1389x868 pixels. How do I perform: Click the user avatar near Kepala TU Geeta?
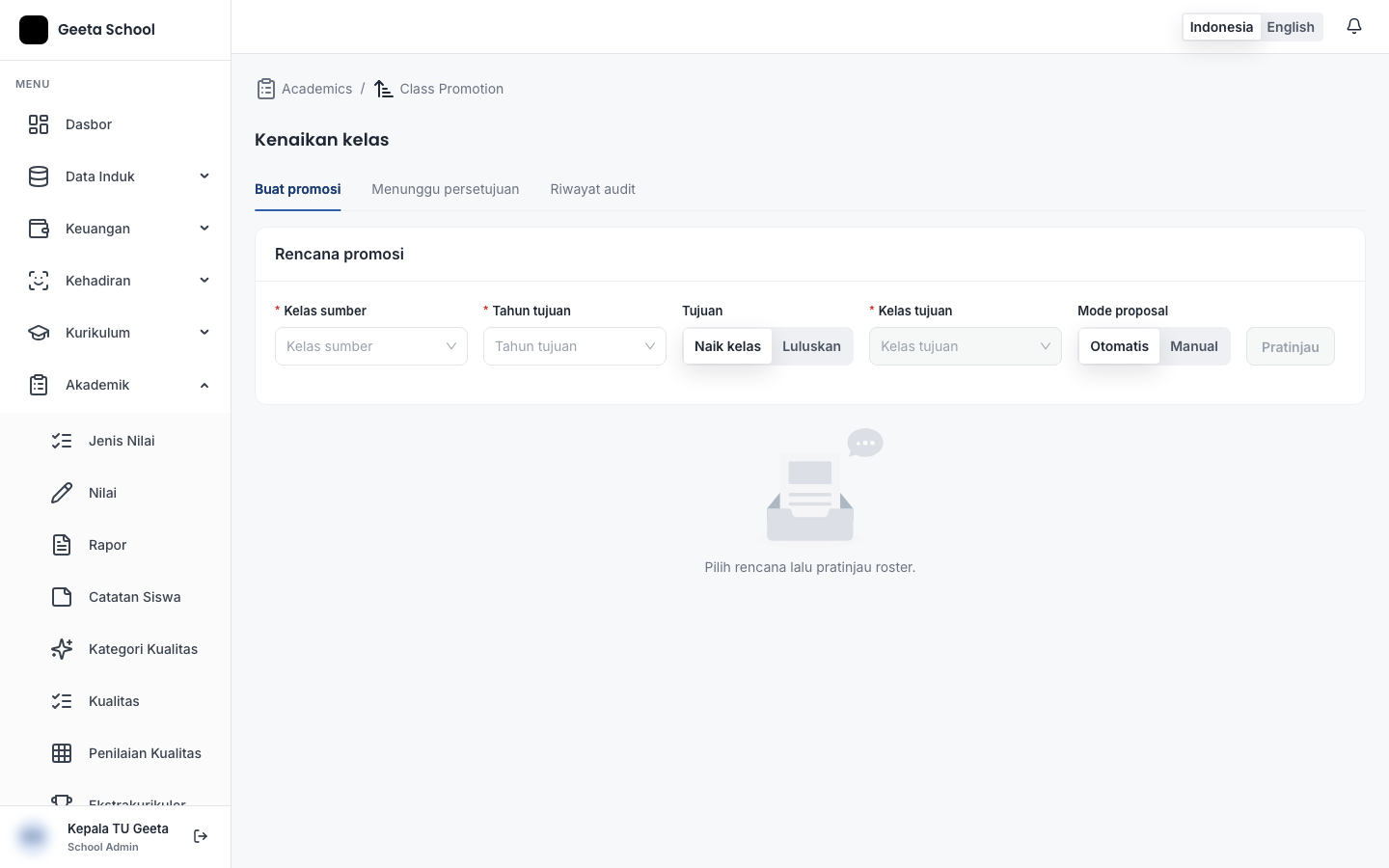point(33,836)
